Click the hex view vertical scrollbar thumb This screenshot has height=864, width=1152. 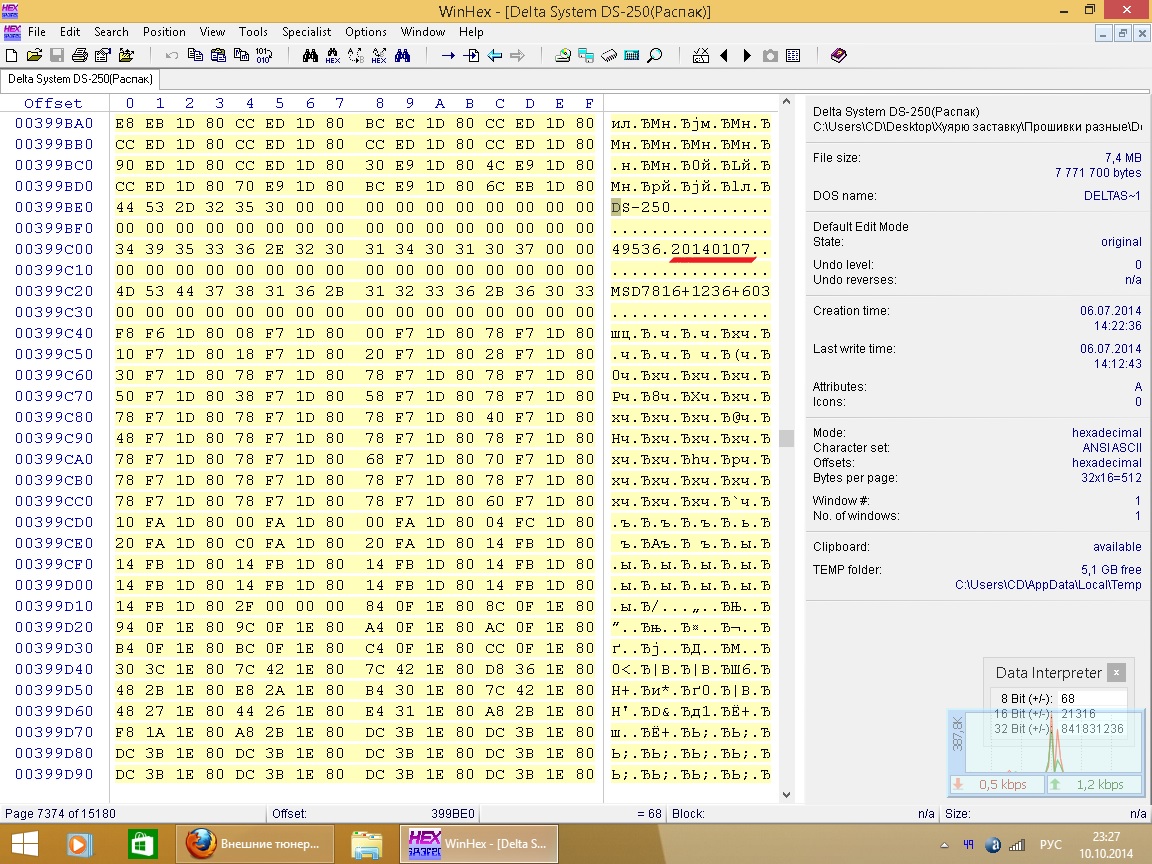click(786, 438)
